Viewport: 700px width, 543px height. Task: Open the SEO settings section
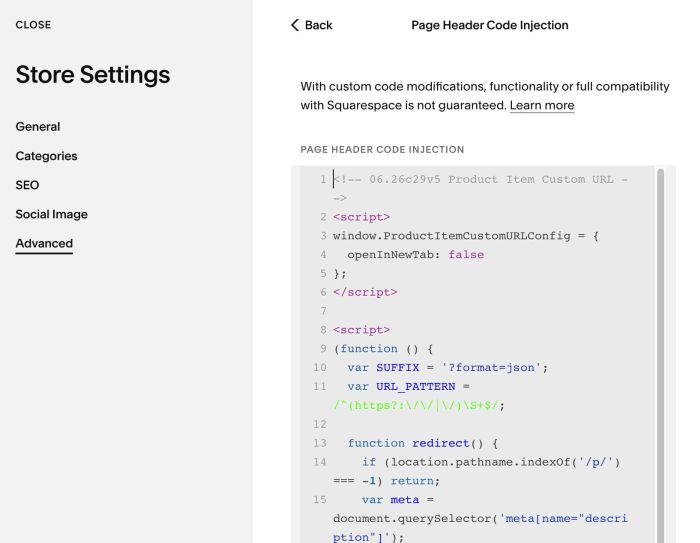(x=27, y=185)
